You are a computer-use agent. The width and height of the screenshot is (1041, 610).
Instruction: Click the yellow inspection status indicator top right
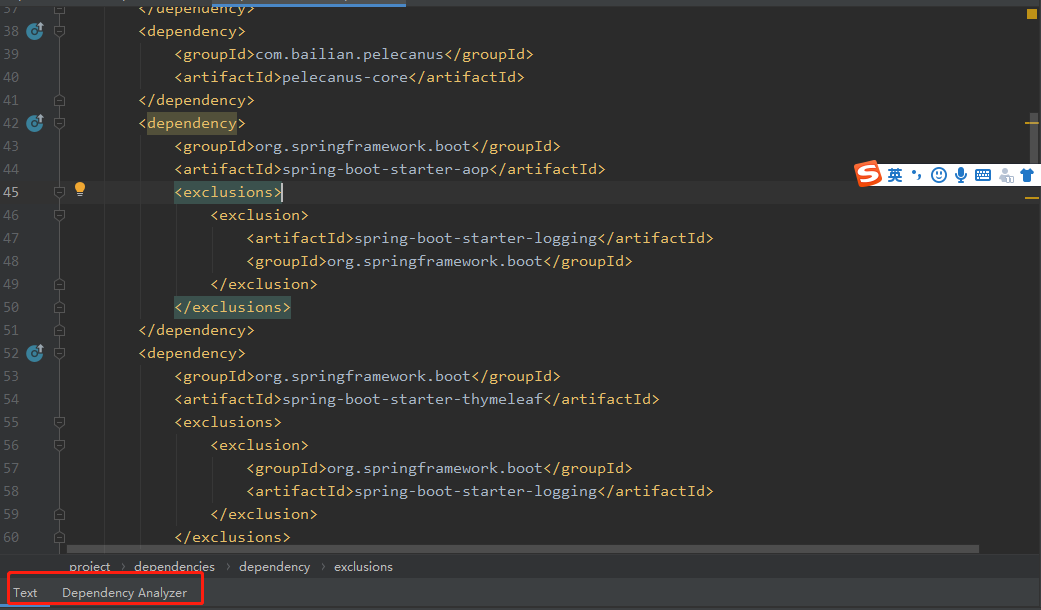1032,14
